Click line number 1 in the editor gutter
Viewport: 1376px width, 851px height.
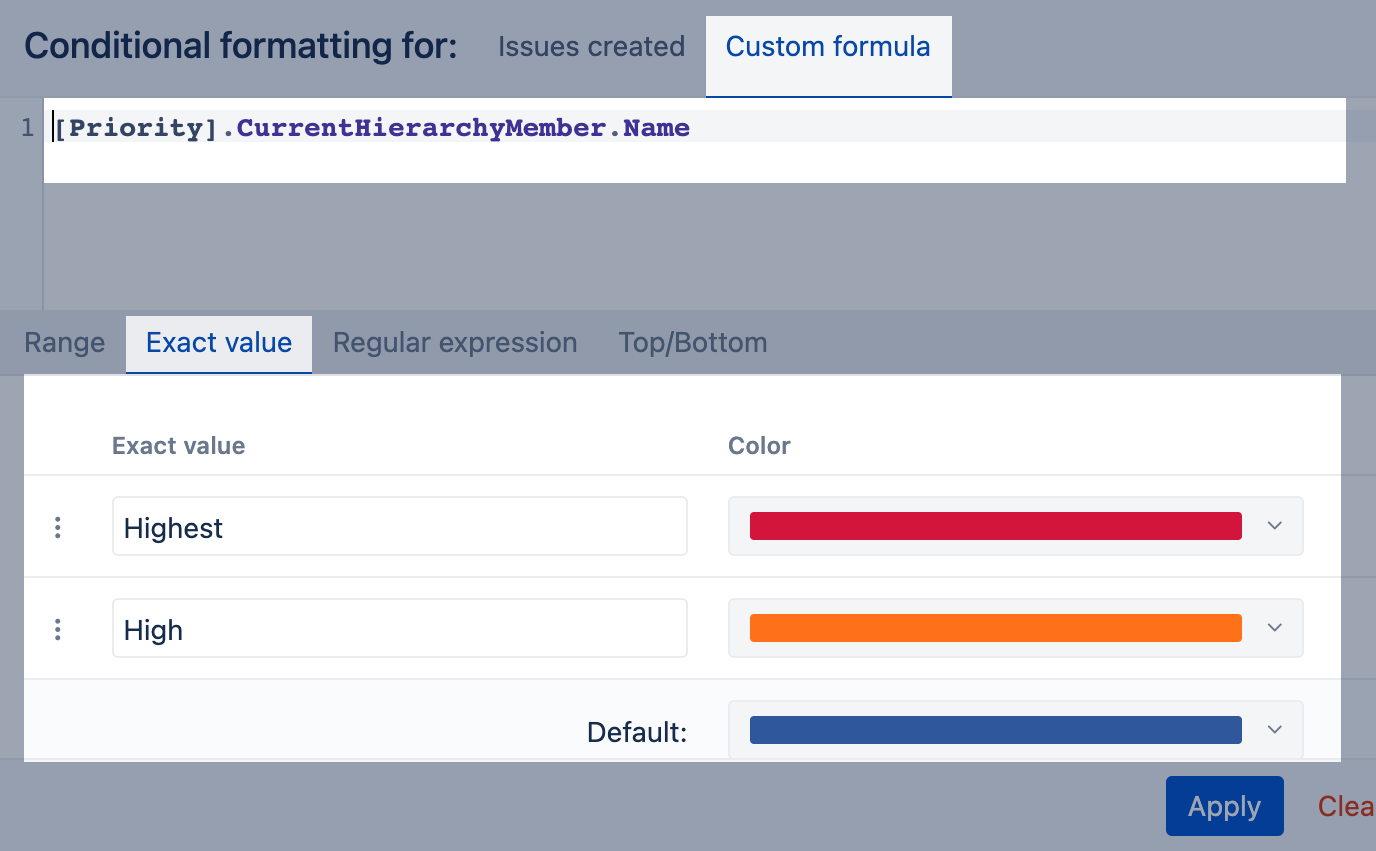(x=28, y=128)
